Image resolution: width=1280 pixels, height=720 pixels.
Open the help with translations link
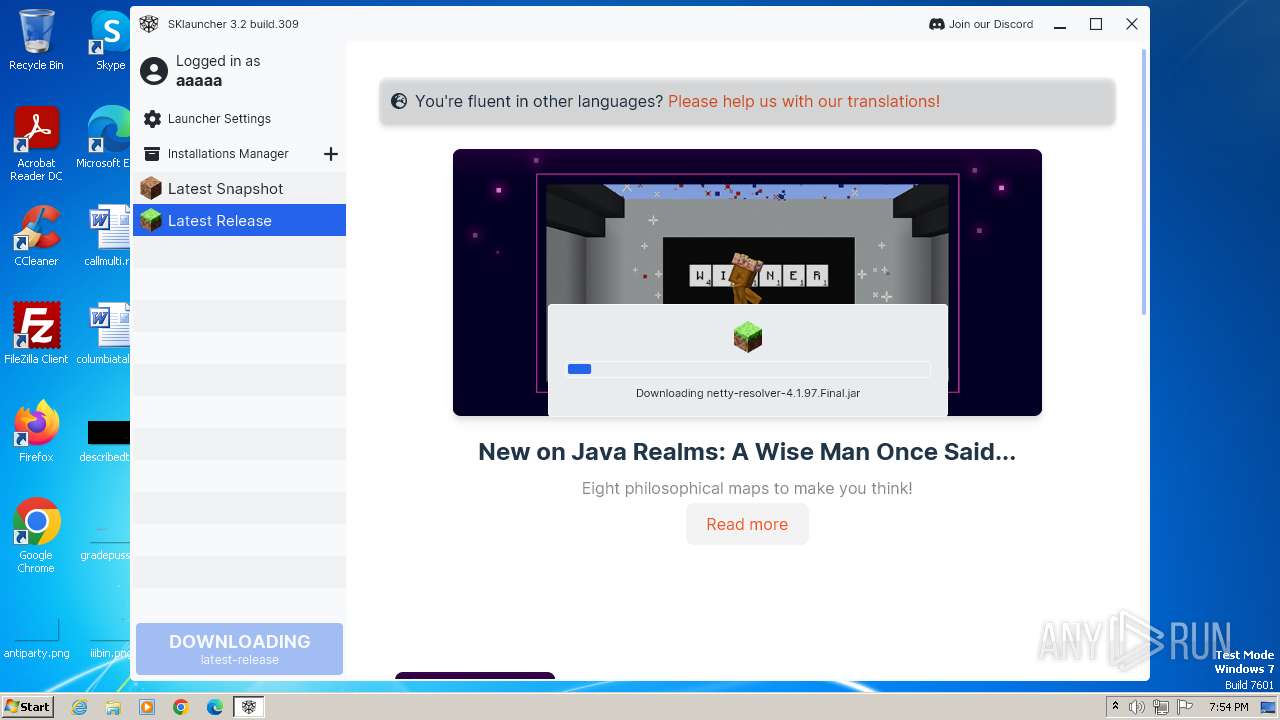804,101
